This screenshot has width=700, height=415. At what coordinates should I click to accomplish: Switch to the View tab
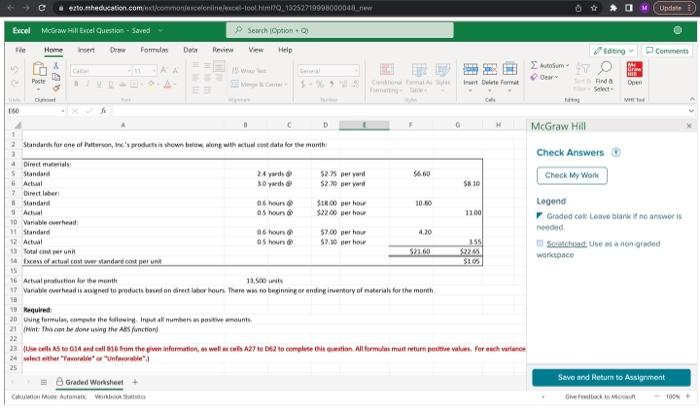(x=256, y=50)
